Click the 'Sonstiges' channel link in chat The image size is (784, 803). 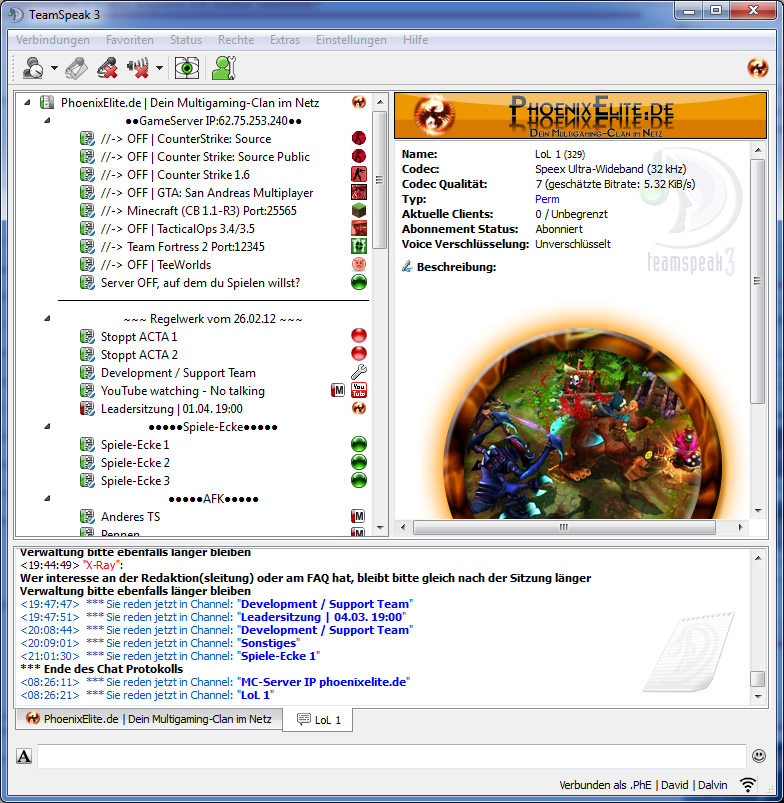[268, 643]
